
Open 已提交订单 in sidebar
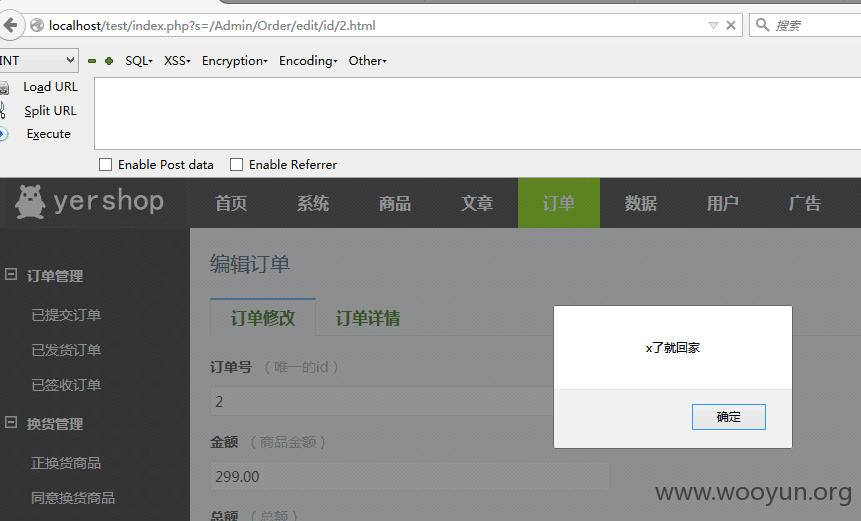[x=66, y=315]
